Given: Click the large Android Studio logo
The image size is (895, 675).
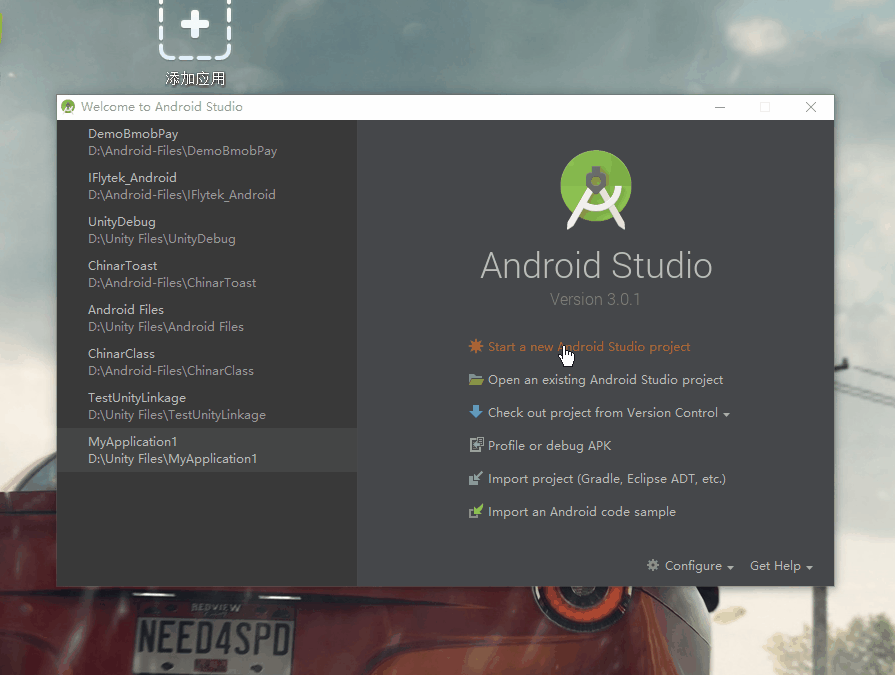Looking at the screenshot, I should [596, 190].
